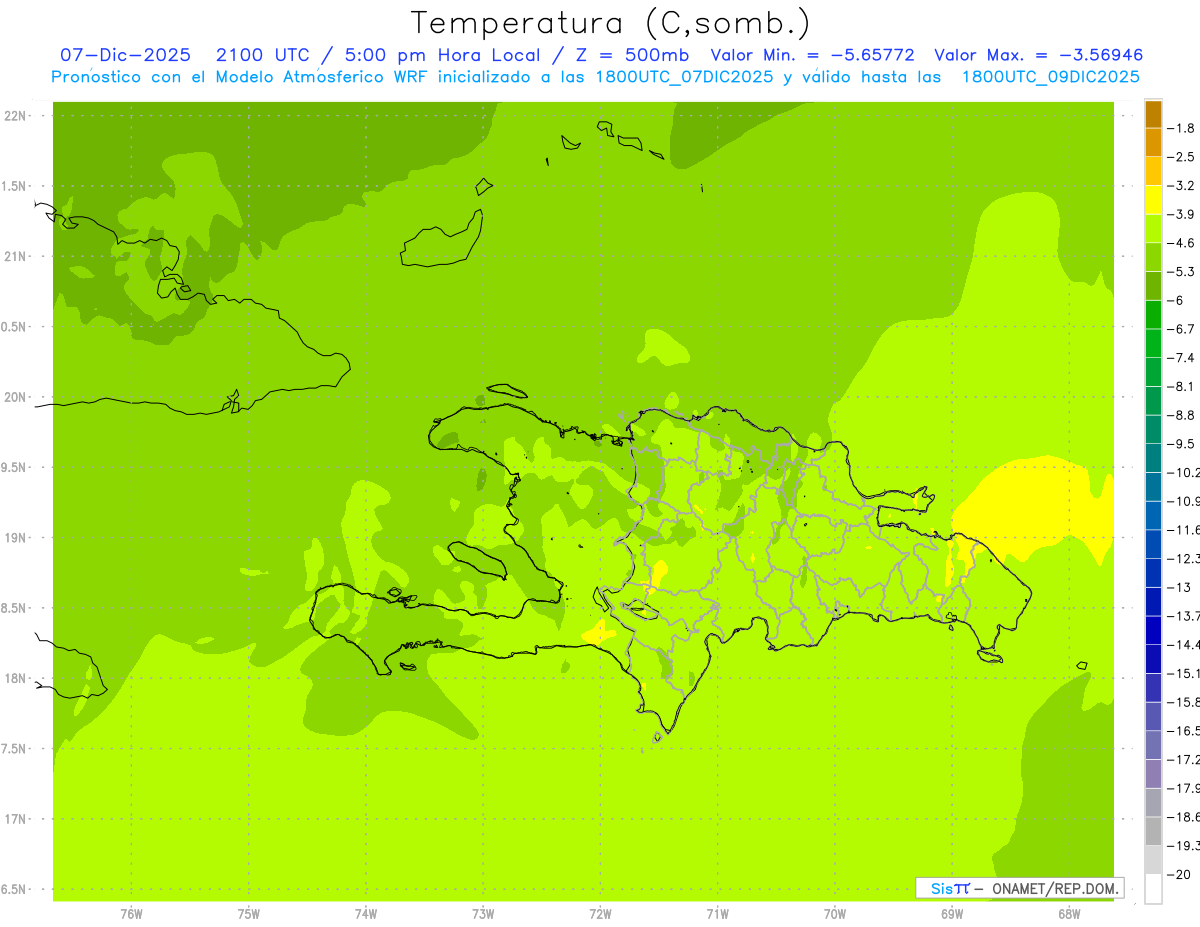The width and height of the screenshot is (1200, 927).
Task: Click the '-5.3' color bar value
Action: (1181, 271)
